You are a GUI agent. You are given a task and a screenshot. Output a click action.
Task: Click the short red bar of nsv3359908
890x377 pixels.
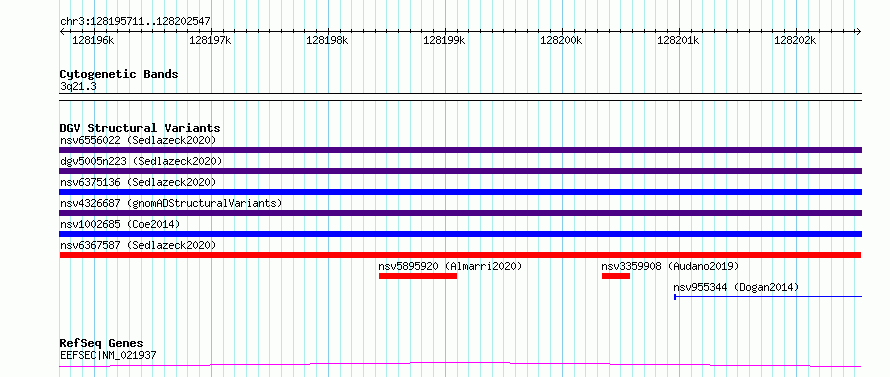coord(616,276)
